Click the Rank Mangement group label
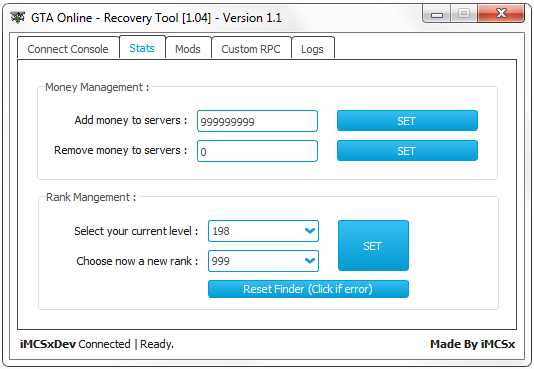Screen dimensions: 534x369 [x=91, y=197]
